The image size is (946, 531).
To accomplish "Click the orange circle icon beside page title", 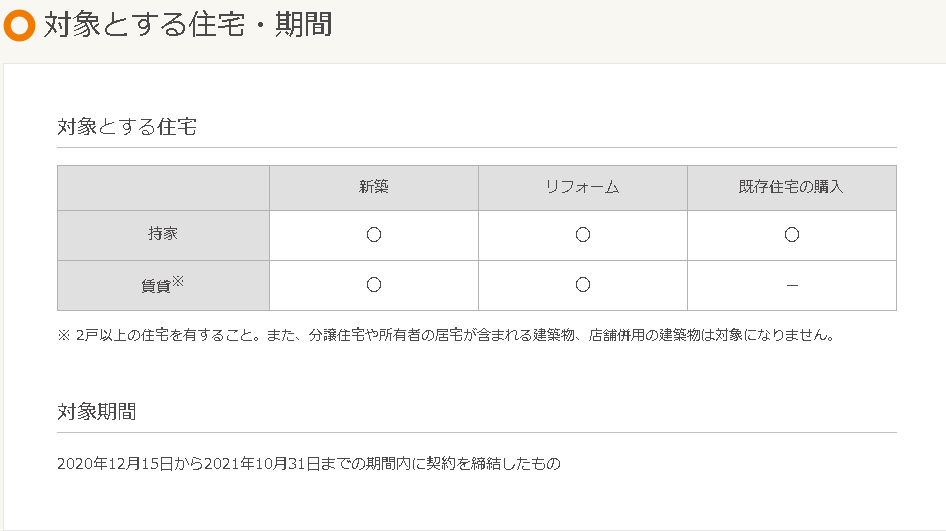I will tap(19, 25).
